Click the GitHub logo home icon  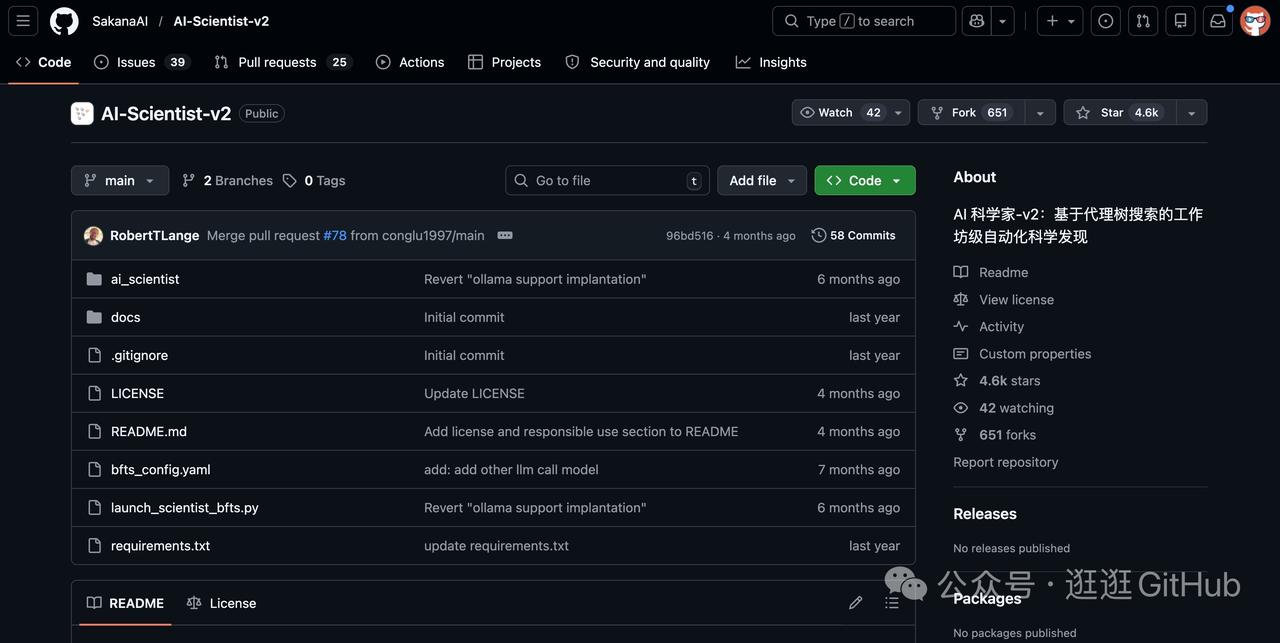point(64,21)
